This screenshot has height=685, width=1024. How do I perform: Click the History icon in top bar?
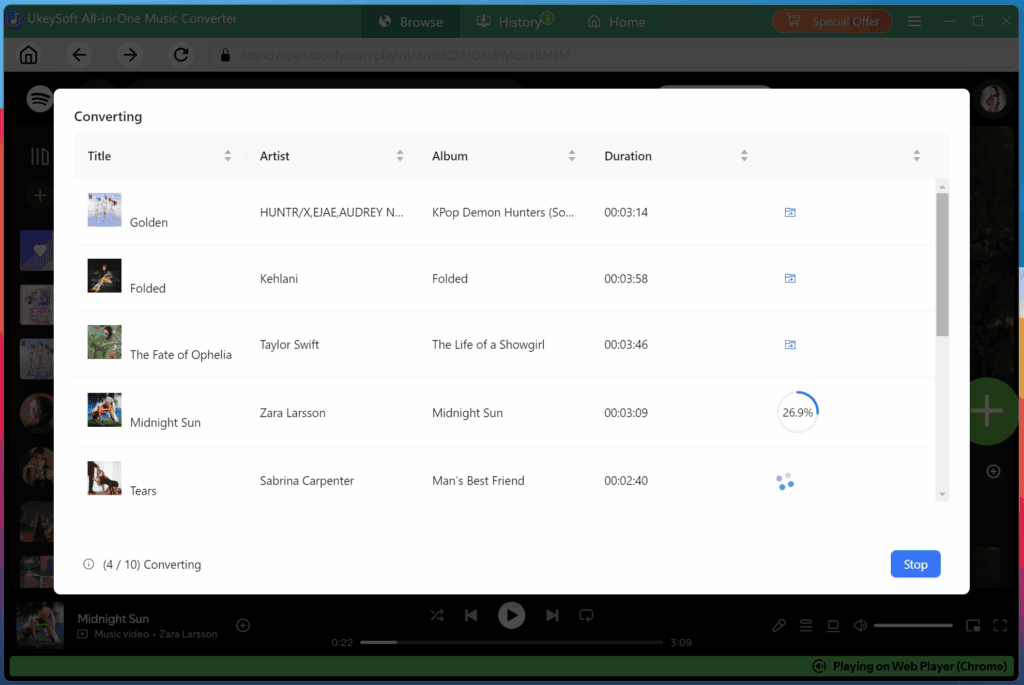click(482, 20)
